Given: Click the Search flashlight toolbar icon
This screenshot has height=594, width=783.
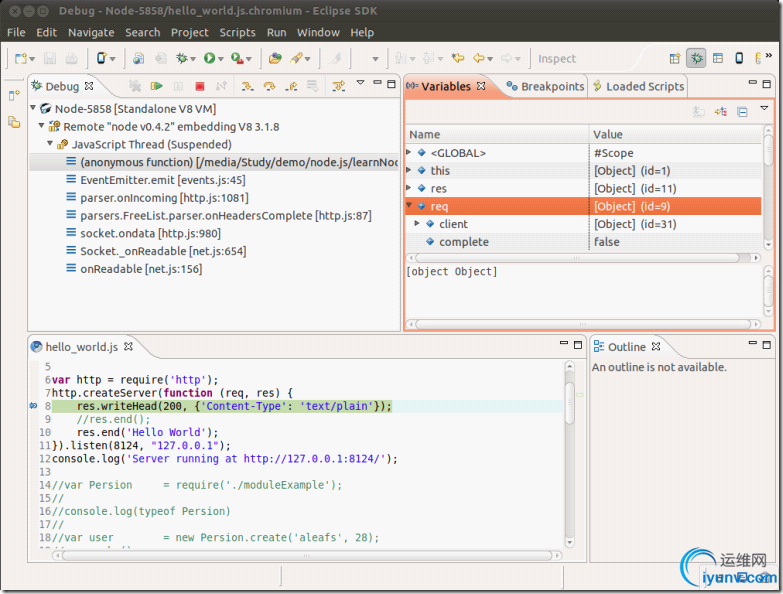Looking at the screenshot, I should point(297,58).
